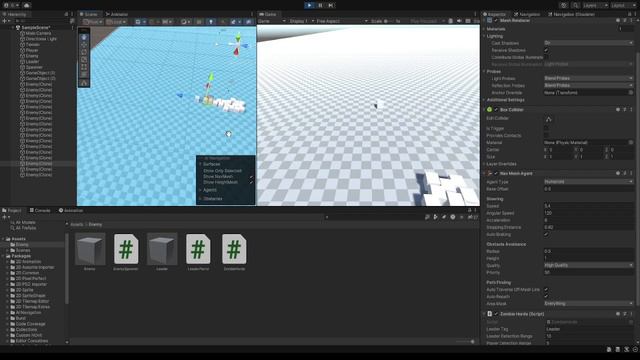Open Box Collider help icon
Screen dimensions: 640x360
(618, 109)
